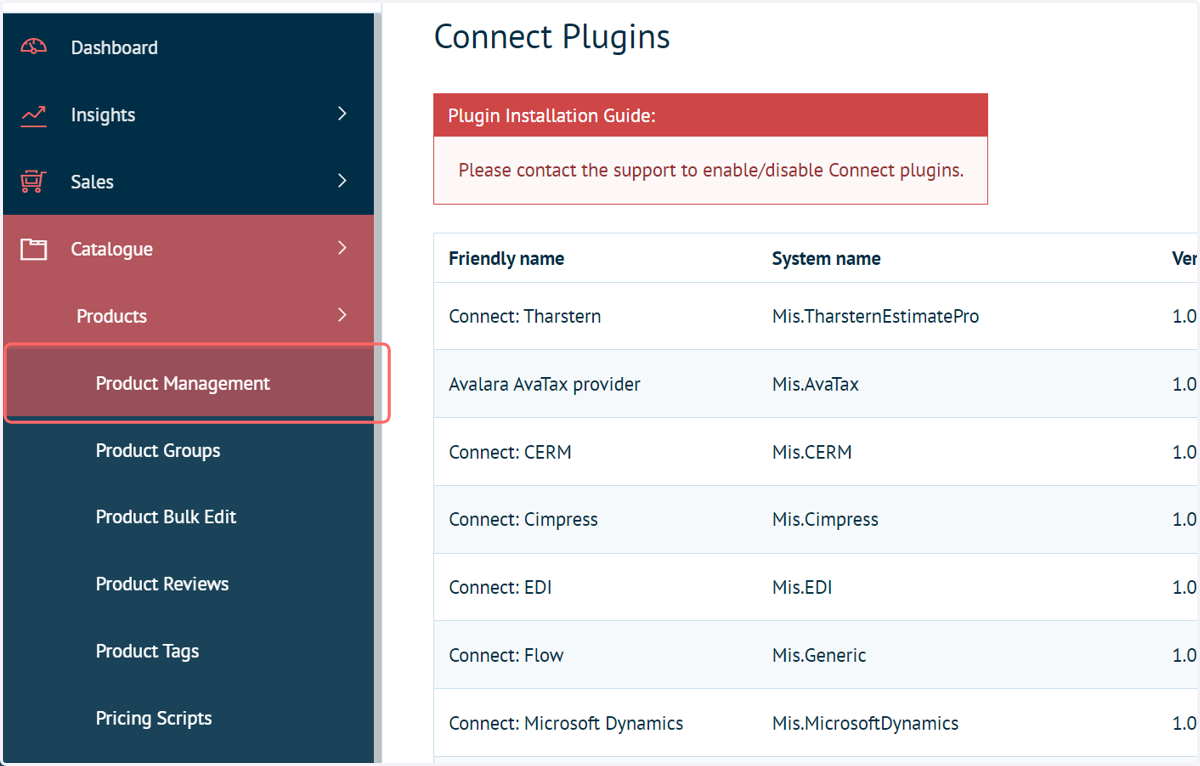Click the Connect Plugins page heading
Screen dimensions: 1200x766
[x=552, y=37]
